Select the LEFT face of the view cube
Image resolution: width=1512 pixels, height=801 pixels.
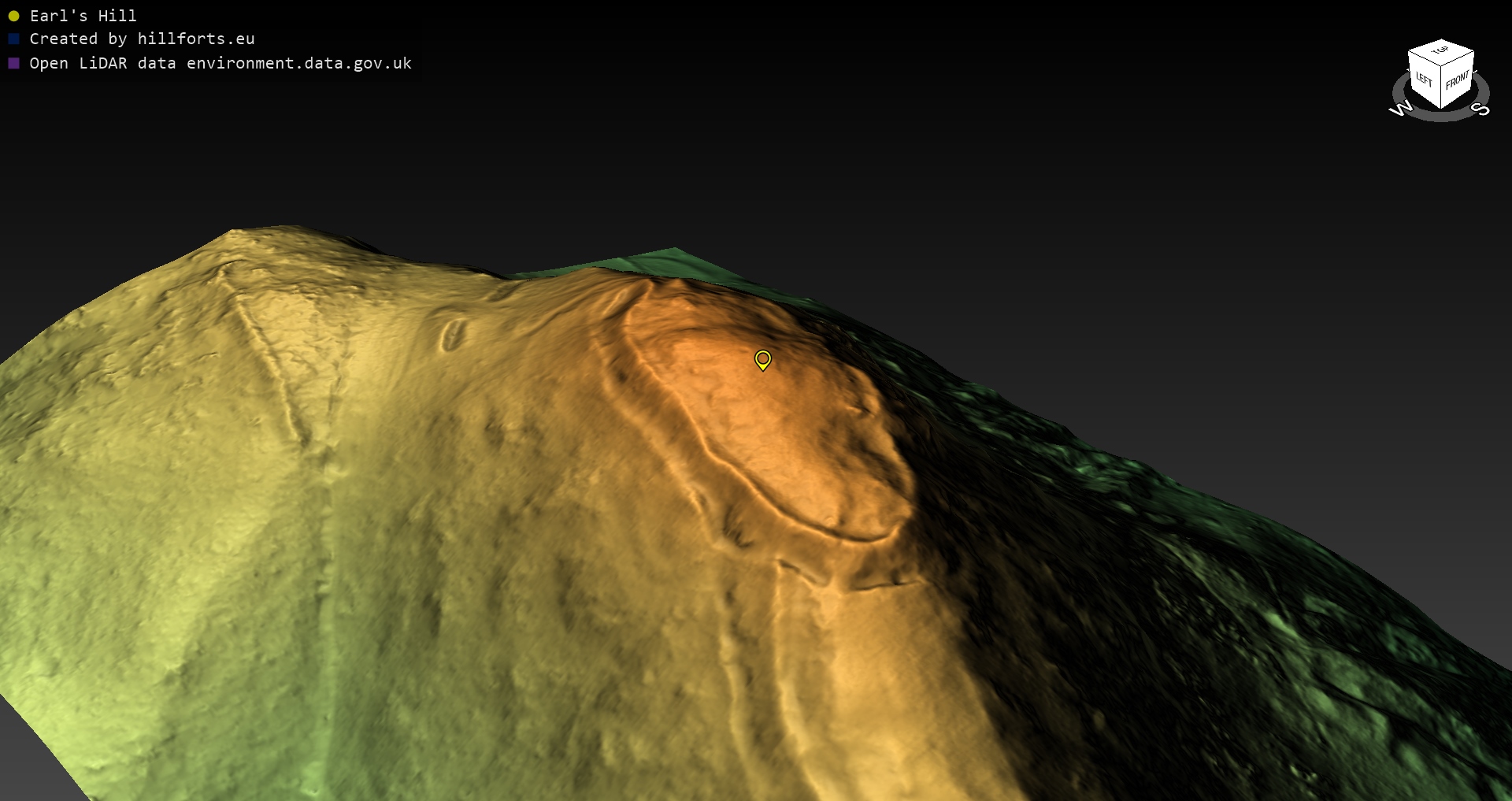(1424, 80)
